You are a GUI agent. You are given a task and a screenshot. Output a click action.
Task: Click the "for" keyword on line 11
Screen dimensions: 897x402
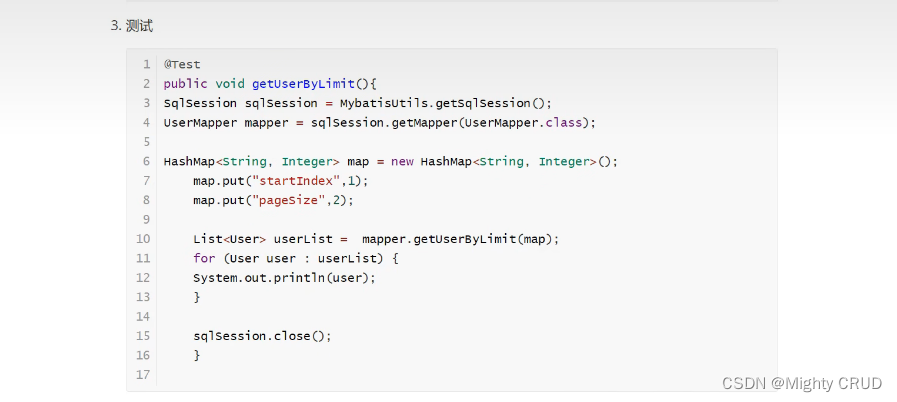(204, 258)
